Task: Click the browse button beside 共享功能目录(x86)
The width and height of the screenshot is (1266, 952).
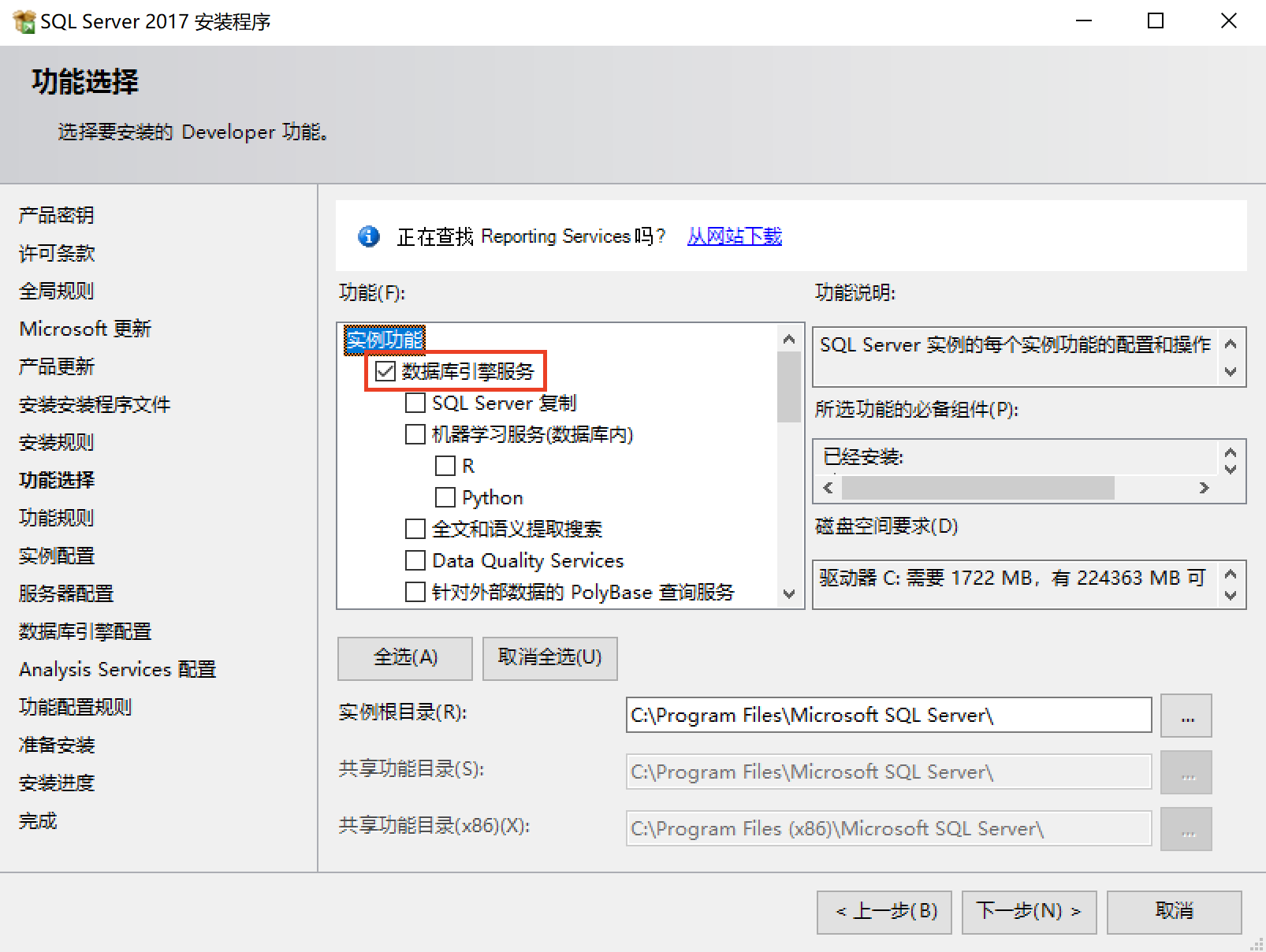Action: coord(1186,828)
